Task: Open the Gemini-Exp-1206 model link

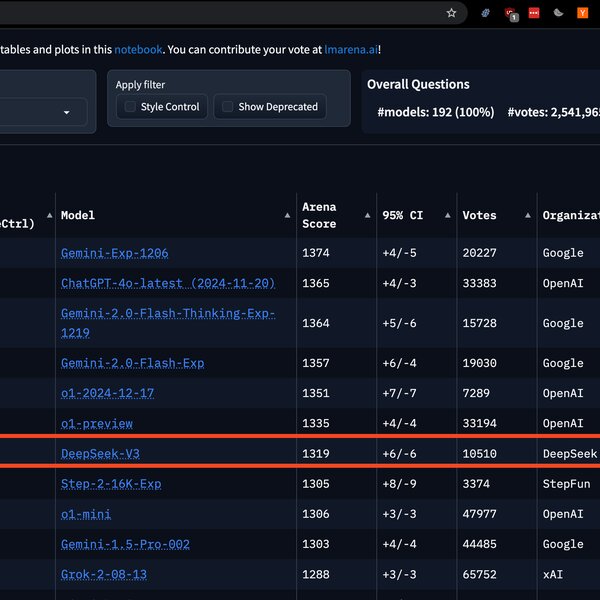Action: tap(114, 253)
